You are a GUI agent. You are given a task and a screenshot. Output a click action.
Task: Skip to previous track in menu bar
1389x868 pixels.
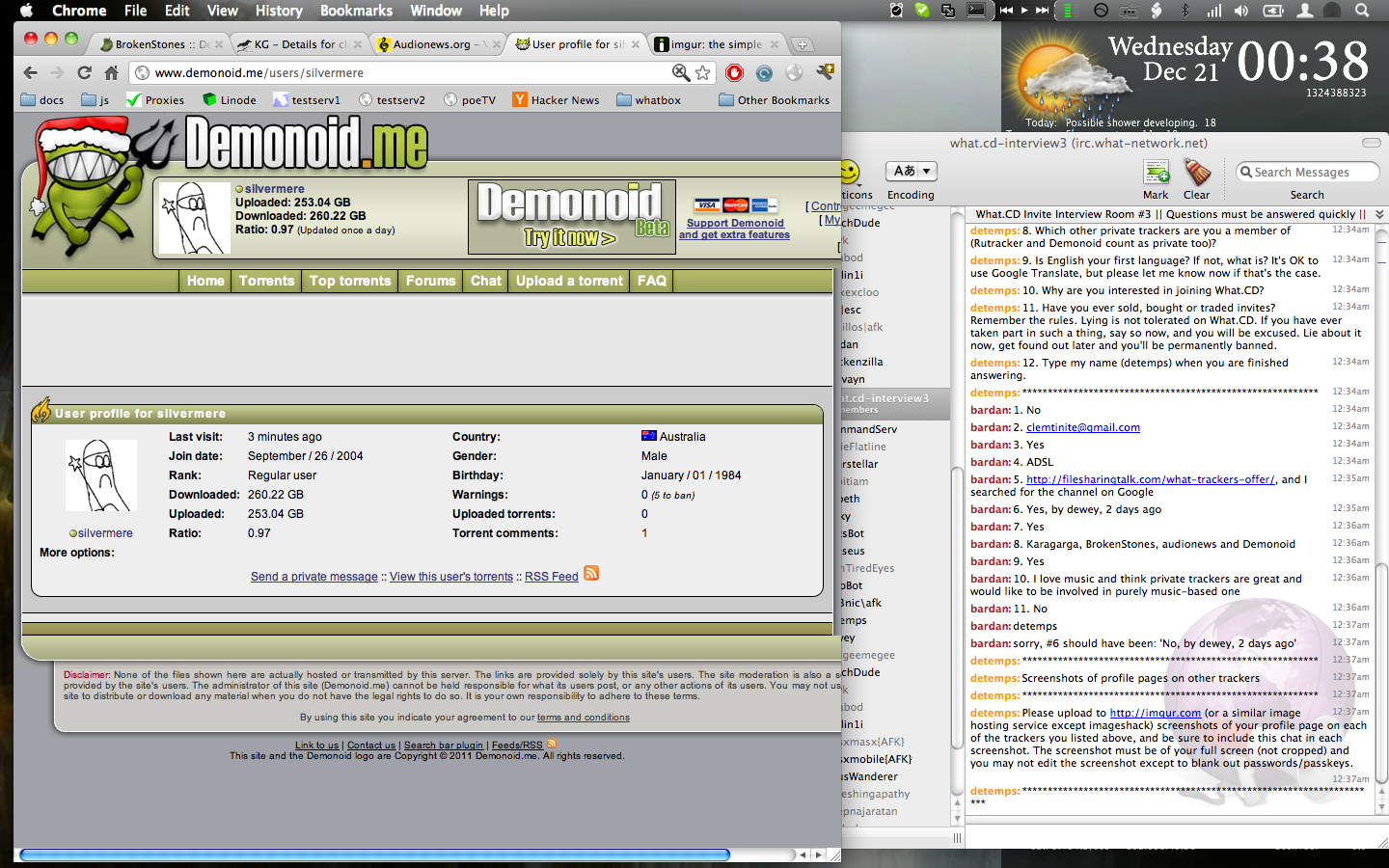[x=1006, y=11]
